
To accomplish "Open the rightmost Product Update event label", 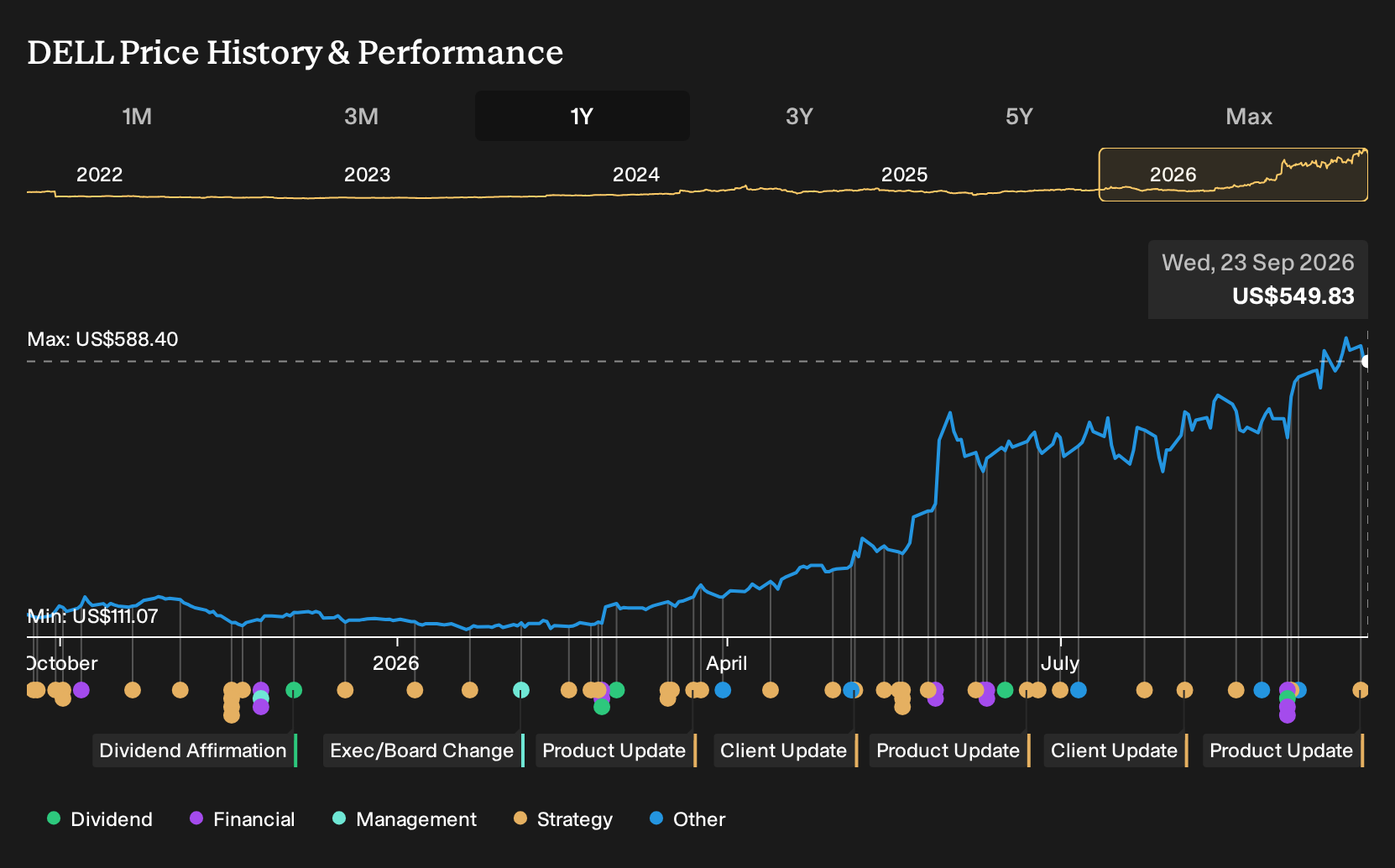I will tap(1283, 750).
